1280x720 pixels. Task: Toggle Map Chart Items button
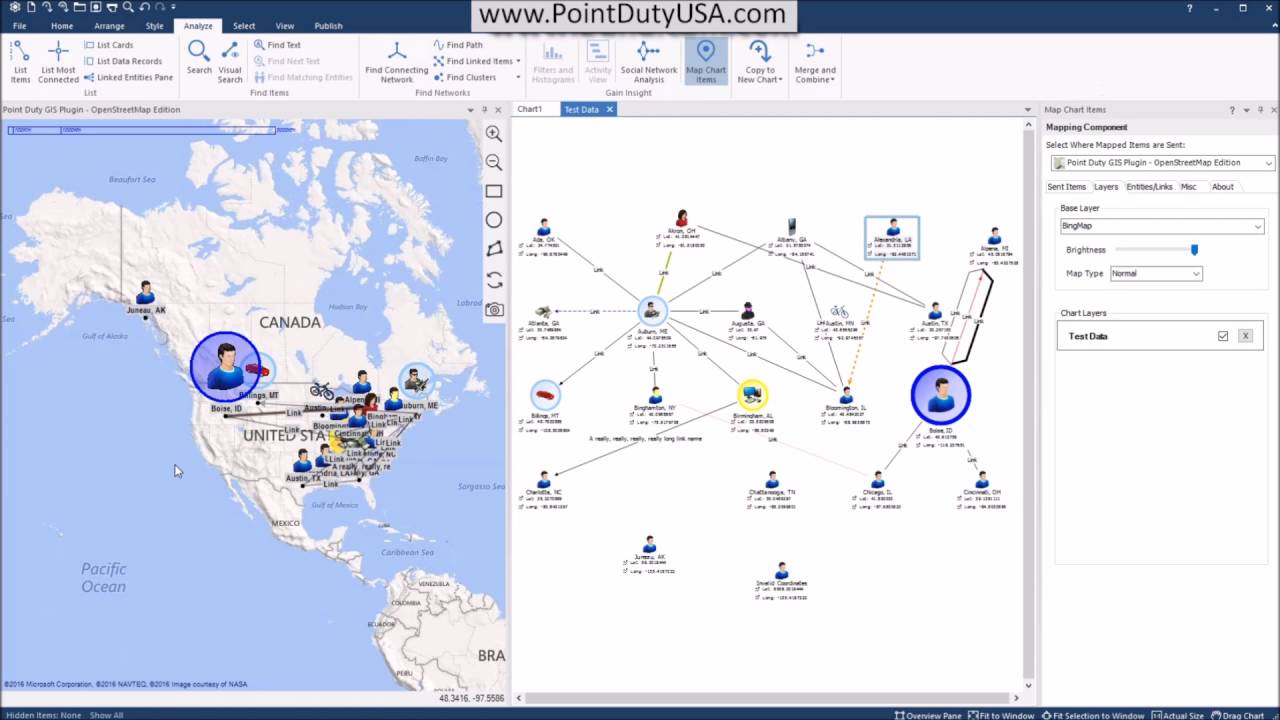click(706, 62)
